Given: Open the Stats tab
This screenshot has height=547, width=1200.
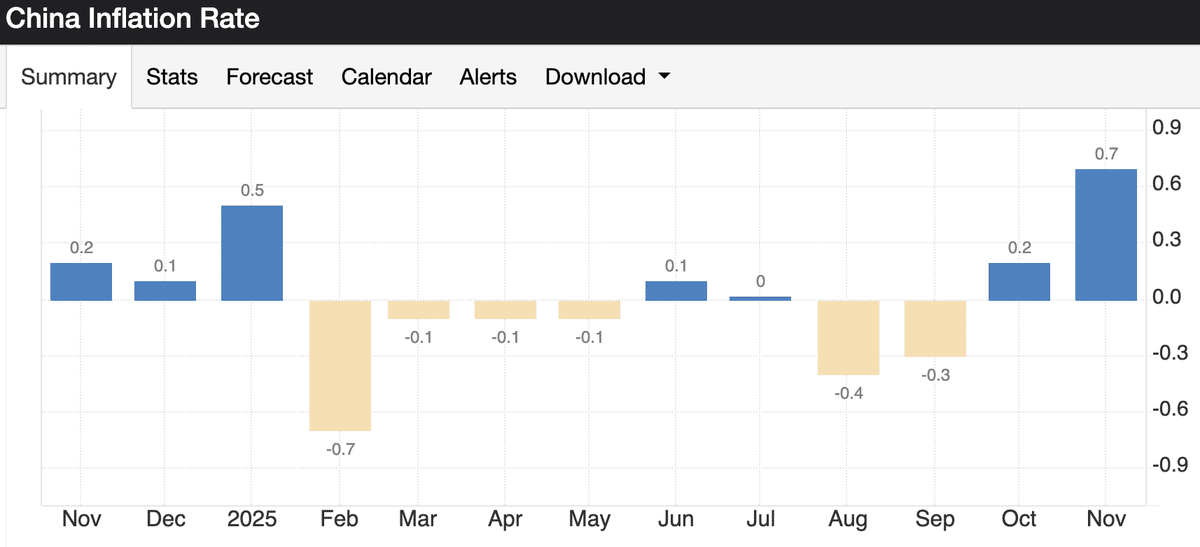Looking at the screenshot, I should point(172,77).
